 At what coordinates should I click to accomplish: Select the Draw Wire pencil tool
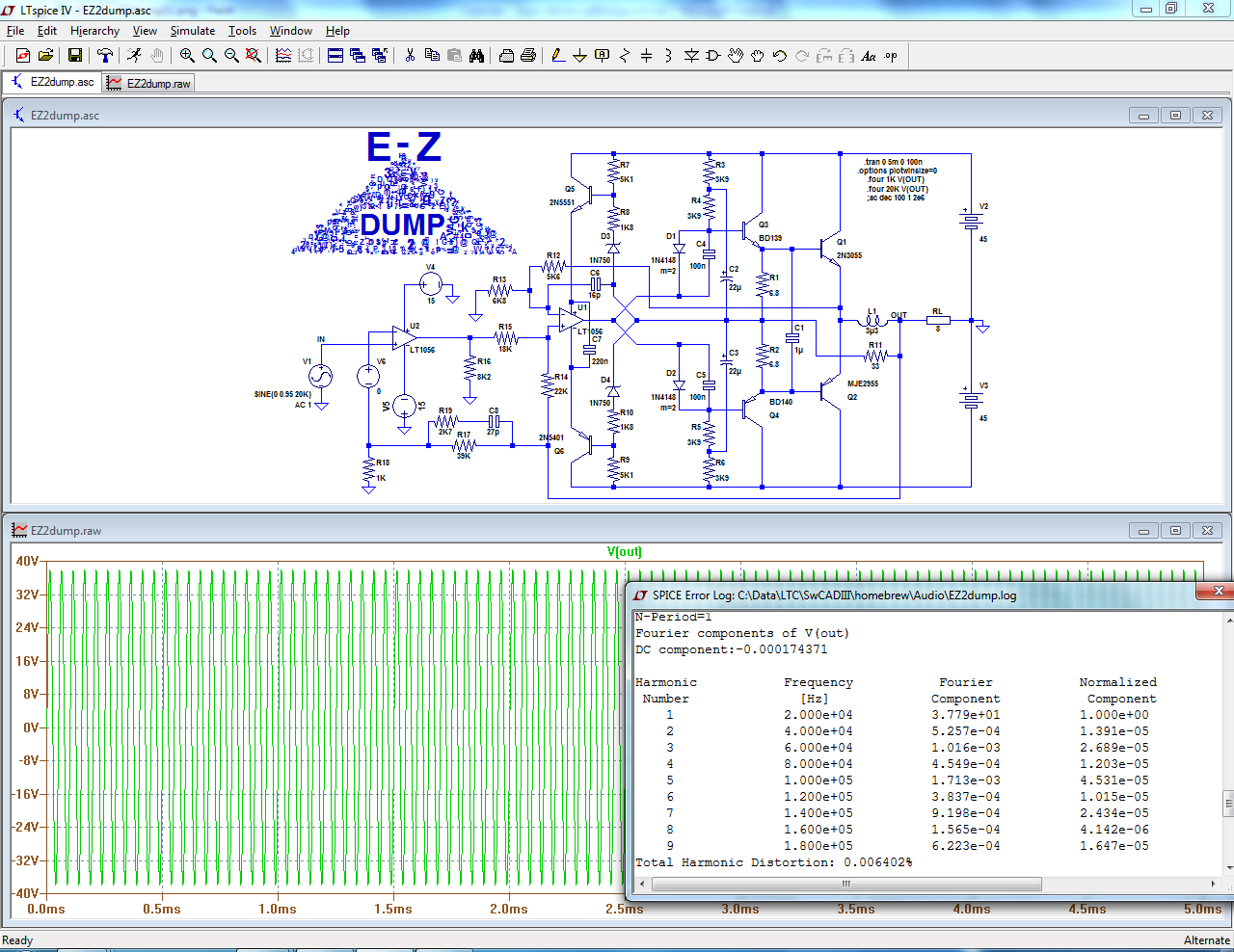[558, 56]
